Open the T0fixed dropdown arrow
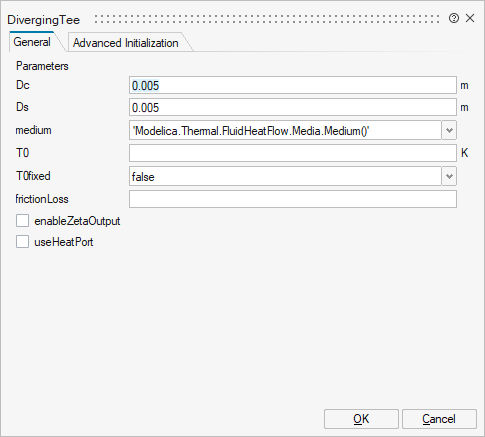 [x=449, y=176]
